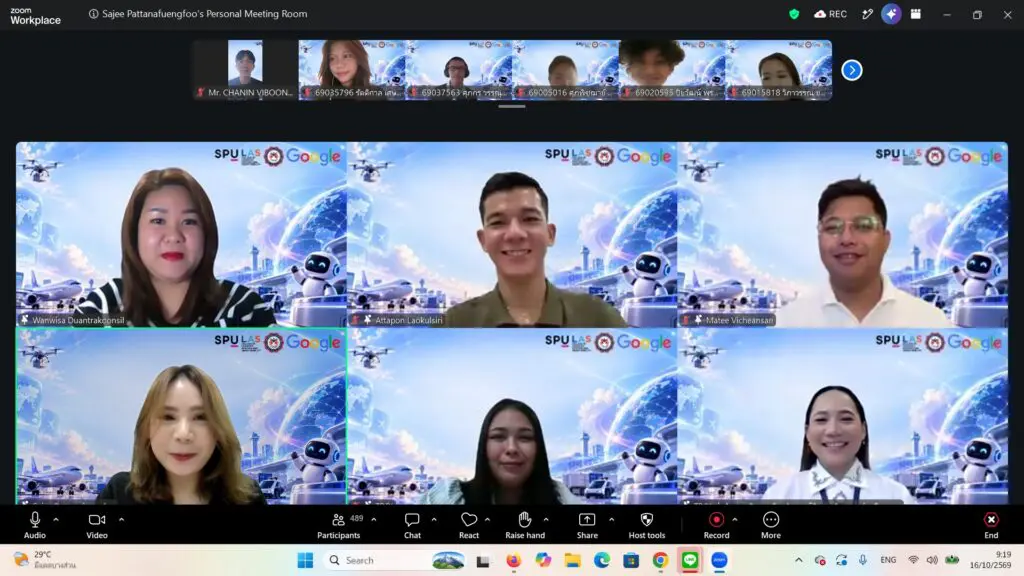This screenshot has width=1024, height=576.
Task: Select participant 69035796 thumbnail
Action: [352, 70]
